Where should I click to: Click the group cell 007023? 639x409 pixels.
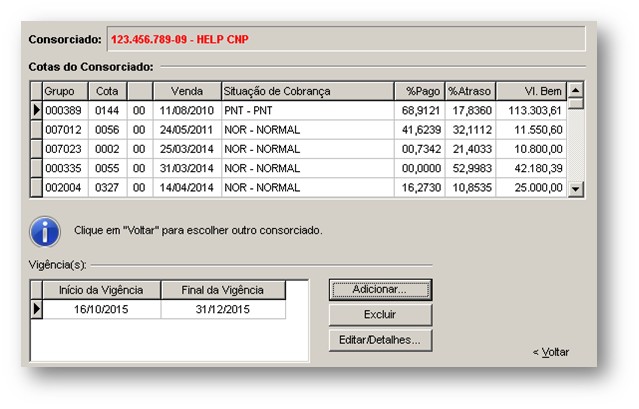coord(65,149)
